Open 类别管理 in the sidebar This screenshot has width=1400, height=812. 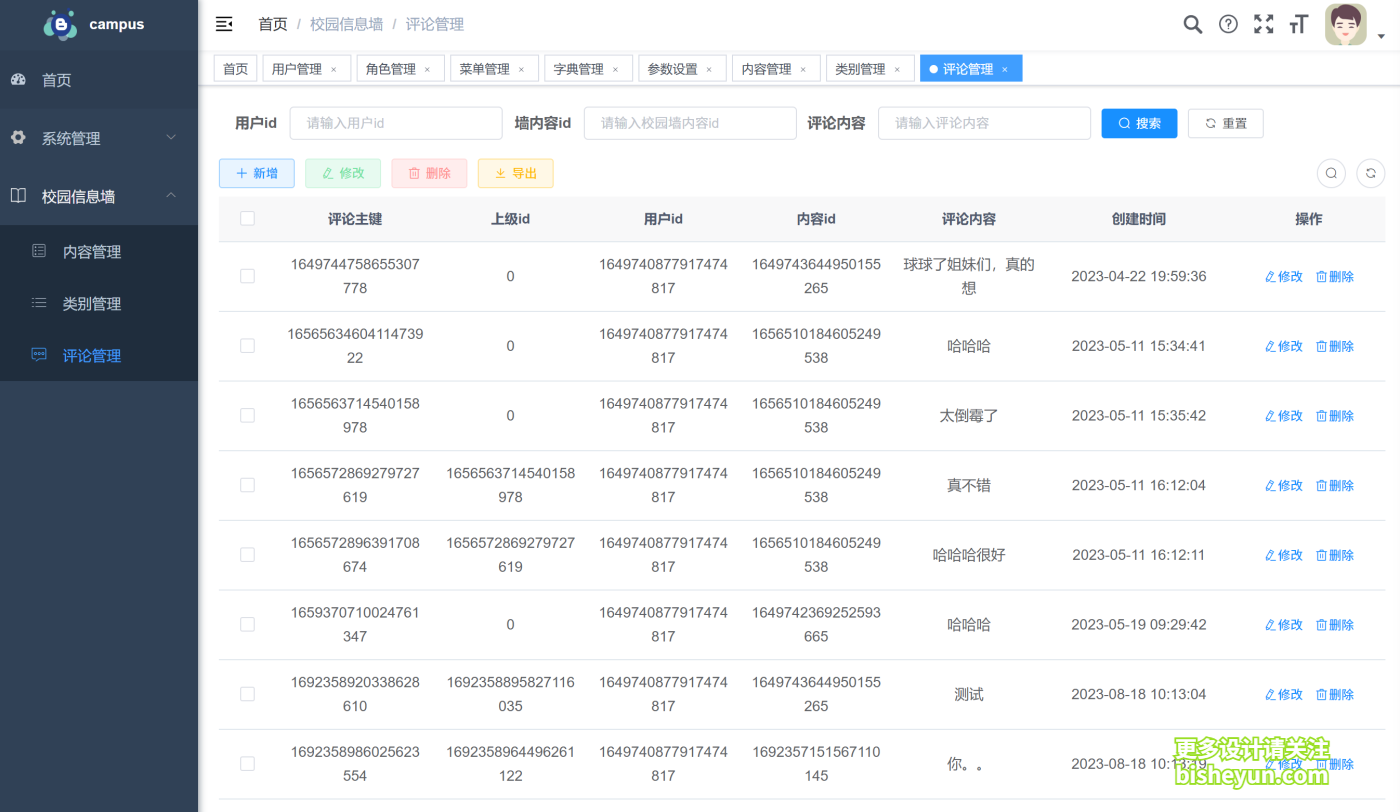click(99, 303)
